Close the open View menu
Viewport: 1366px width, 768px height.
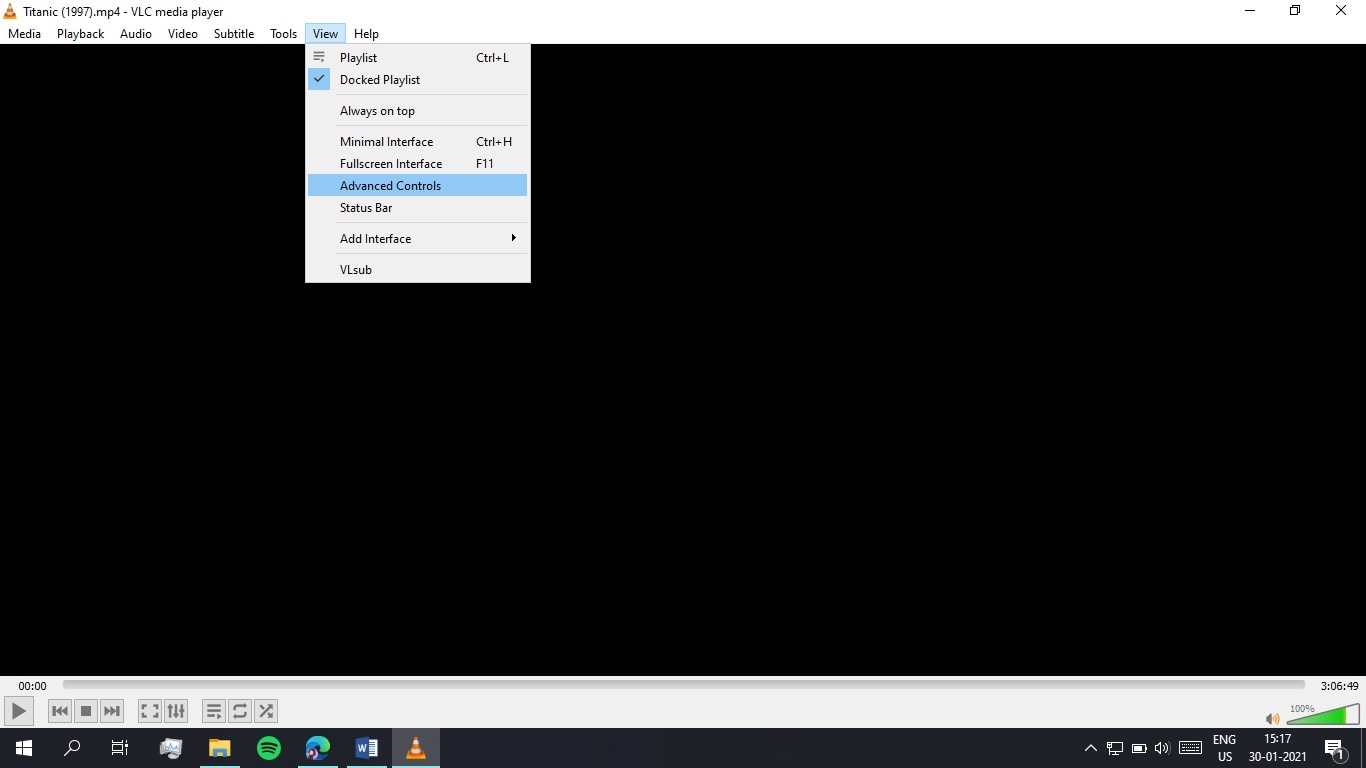pyautogui.click(x=325, y=33)
